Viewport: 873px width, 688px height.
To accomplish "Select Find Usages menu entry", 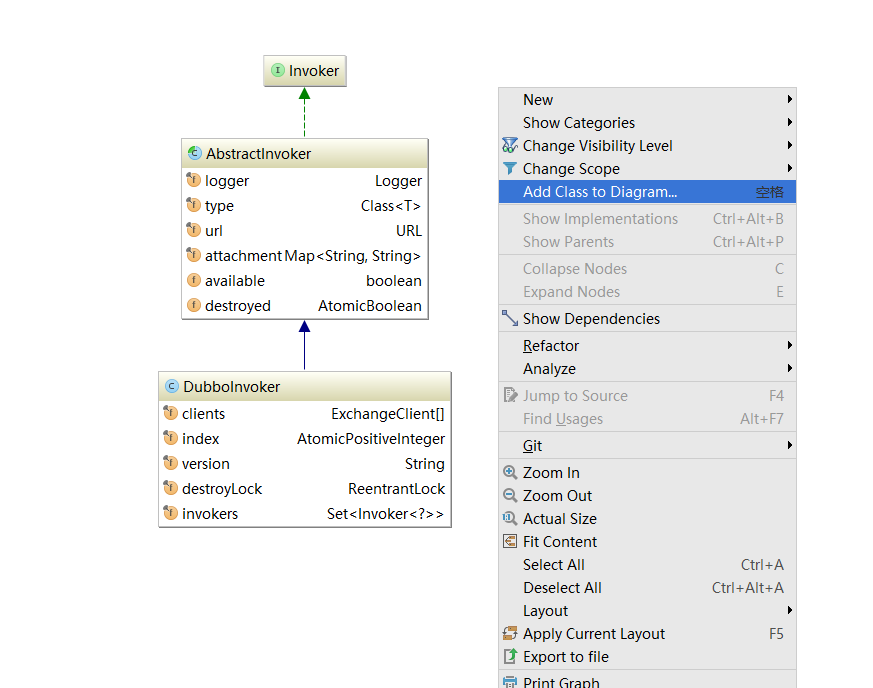I will [x=647, y=419].
